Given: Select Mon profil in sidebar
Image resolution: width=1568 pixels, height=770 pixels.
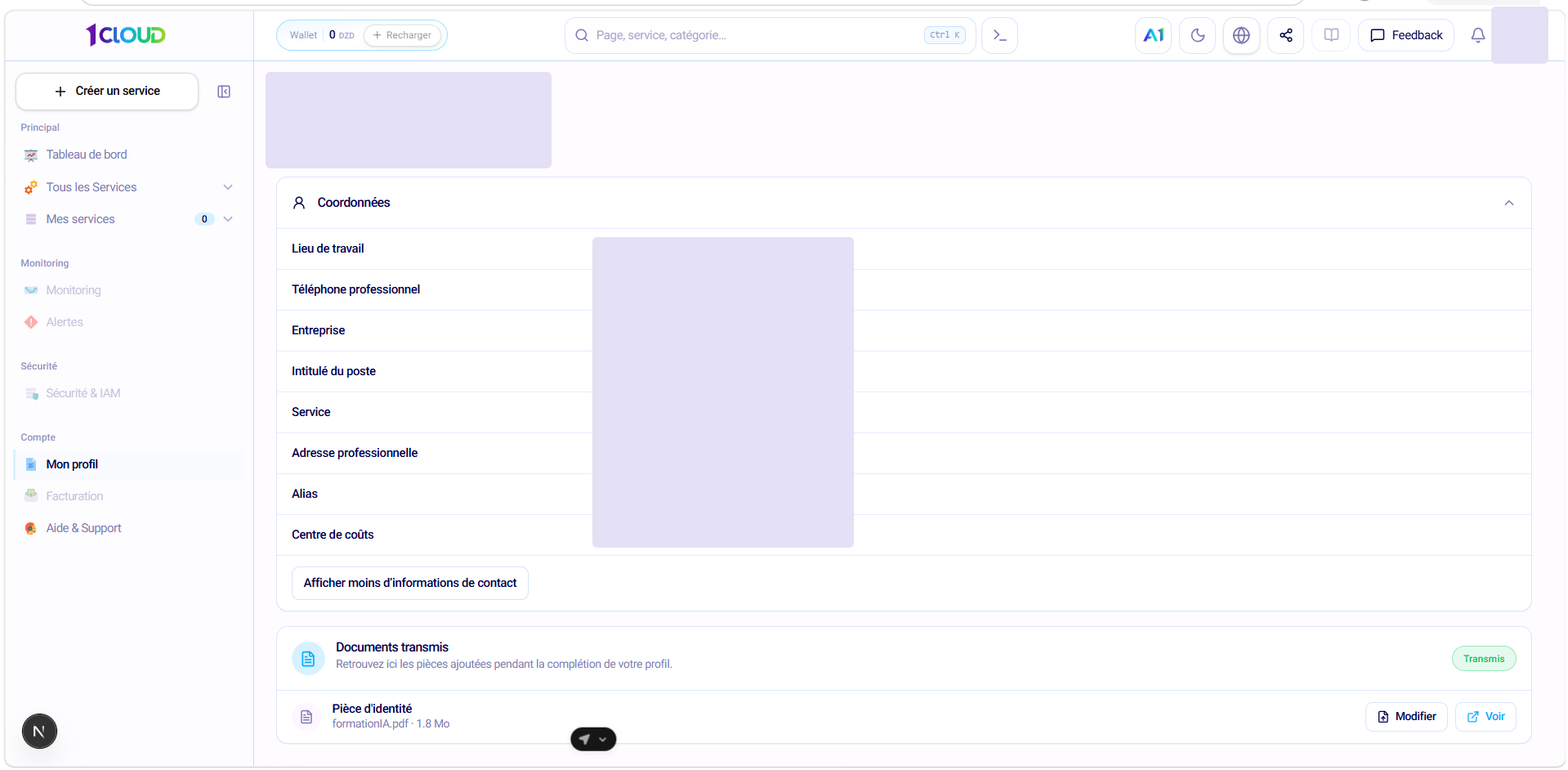Looking at the screenshot, I should click(x=129, y=464).
